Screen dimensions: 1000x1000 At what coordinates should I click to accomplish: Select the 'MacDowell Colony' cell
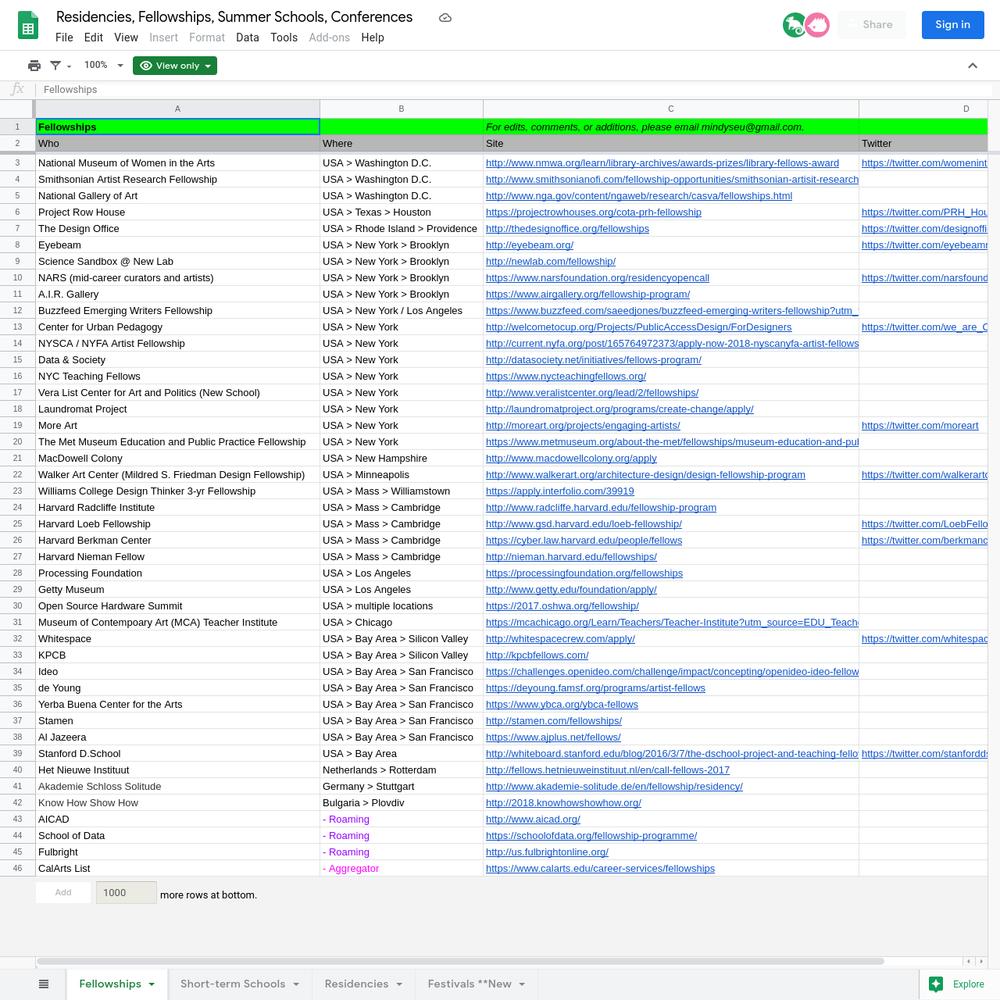pyautogui.click(x=177, y=458)
